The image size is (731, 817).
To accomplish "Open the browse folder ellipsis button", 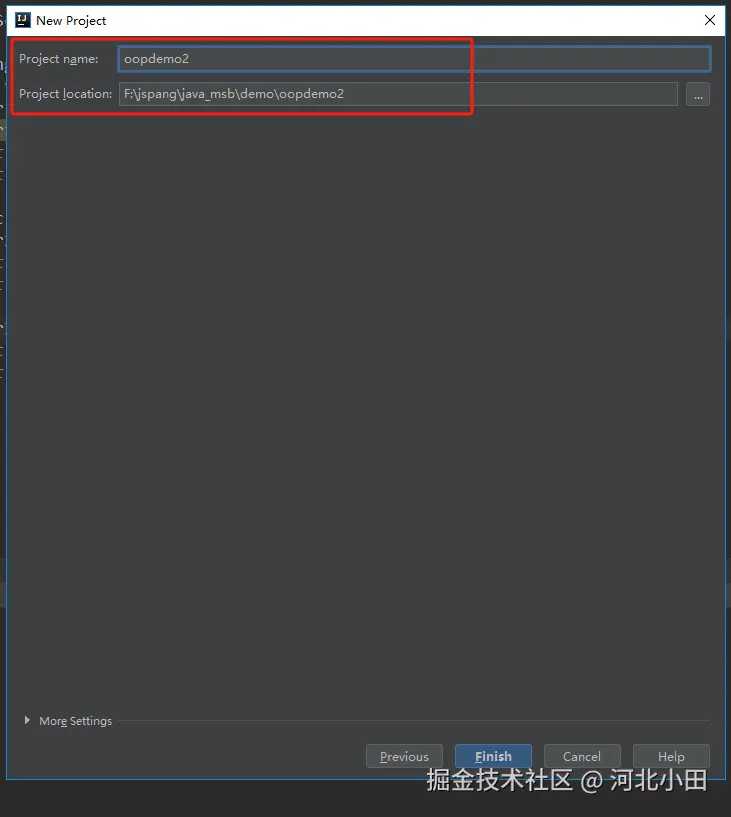I will coord(698,94).
